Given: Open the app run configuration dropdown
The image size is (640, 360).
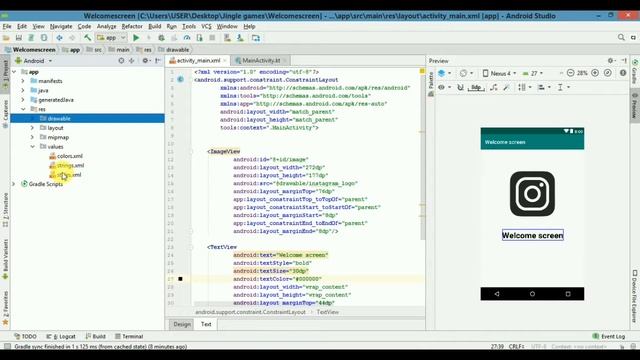Looking at the screenshot, I should pyautogui.click(x=111, y=38).
